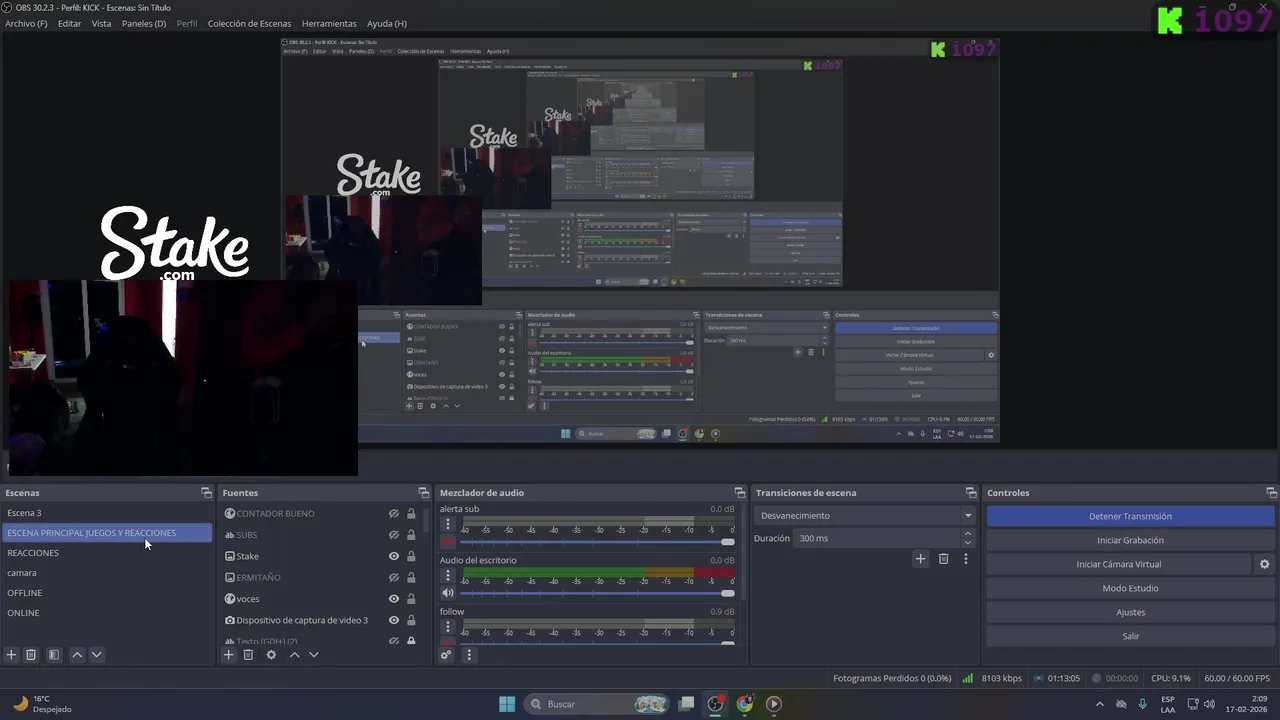Move source down arrow in Fuentes
1280x720 pixels.
coord(313,655)
